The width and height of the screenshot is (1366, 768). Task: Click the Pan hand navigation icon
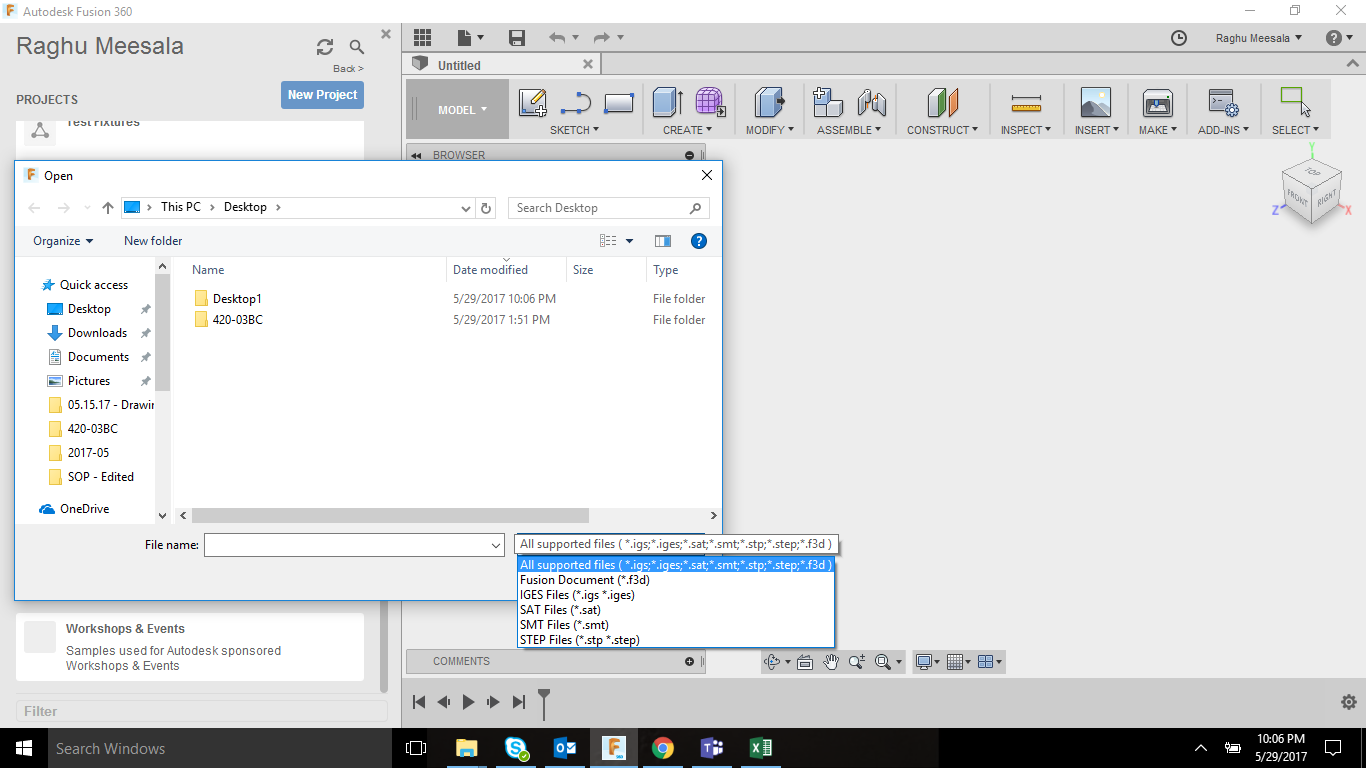[831, 662]
